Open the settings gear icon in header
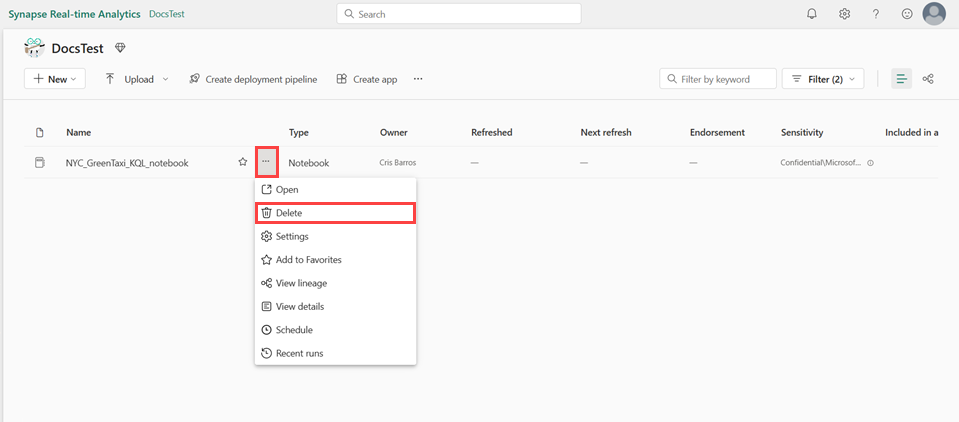959x422 pixels. tap(844, 14)
